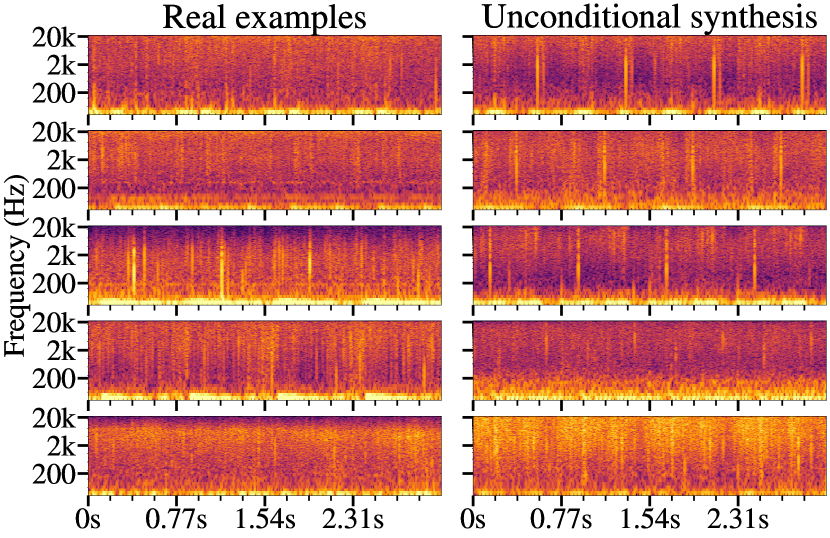Select the third-row Real examples spectrogram

click(265, 265)
